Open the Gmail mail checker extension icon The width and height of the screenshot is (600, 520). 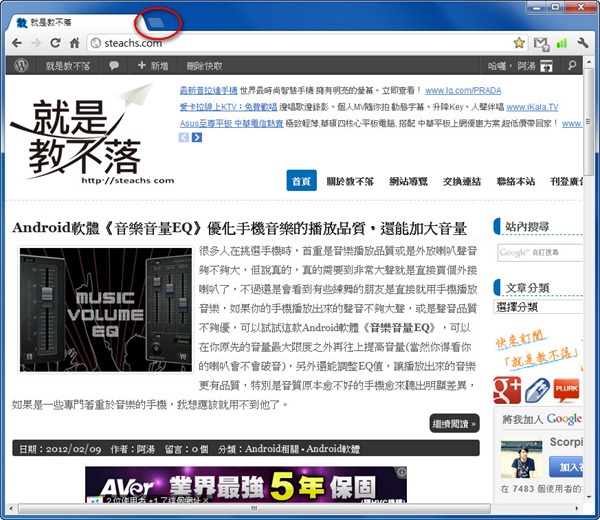pos(541,44)
